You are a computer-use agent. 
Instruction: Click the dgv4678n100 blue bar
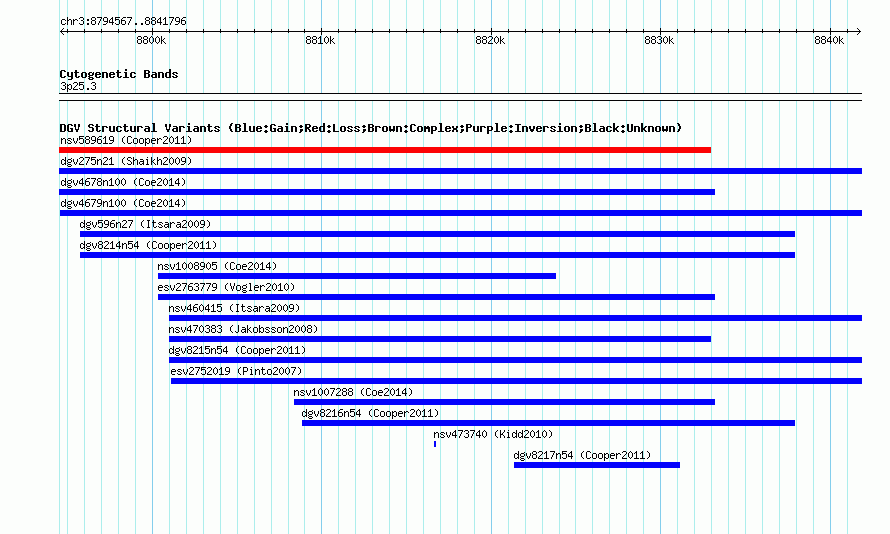pos(387,192)
